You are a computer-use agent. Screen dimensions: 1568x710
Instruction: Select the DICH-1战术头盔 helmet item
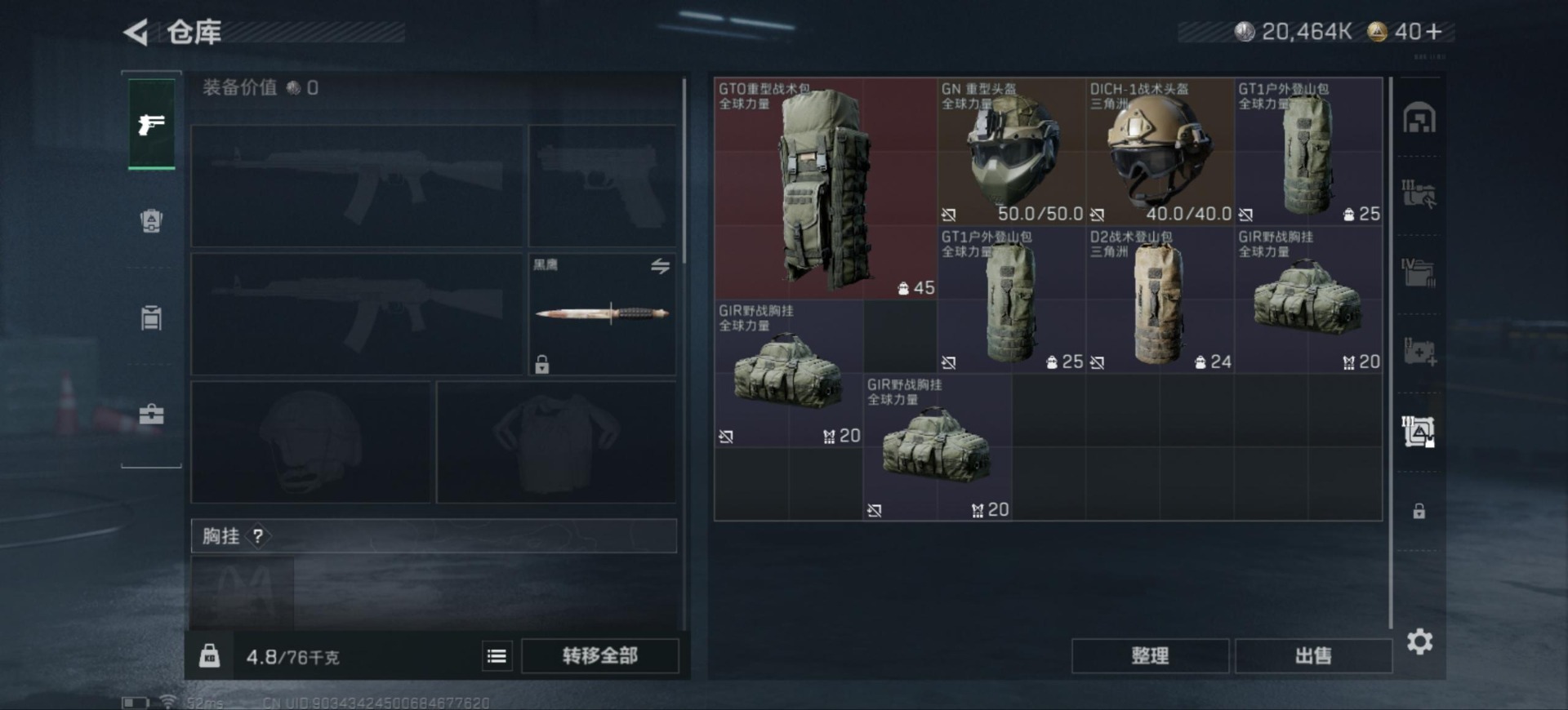[x=1160, y=152]
